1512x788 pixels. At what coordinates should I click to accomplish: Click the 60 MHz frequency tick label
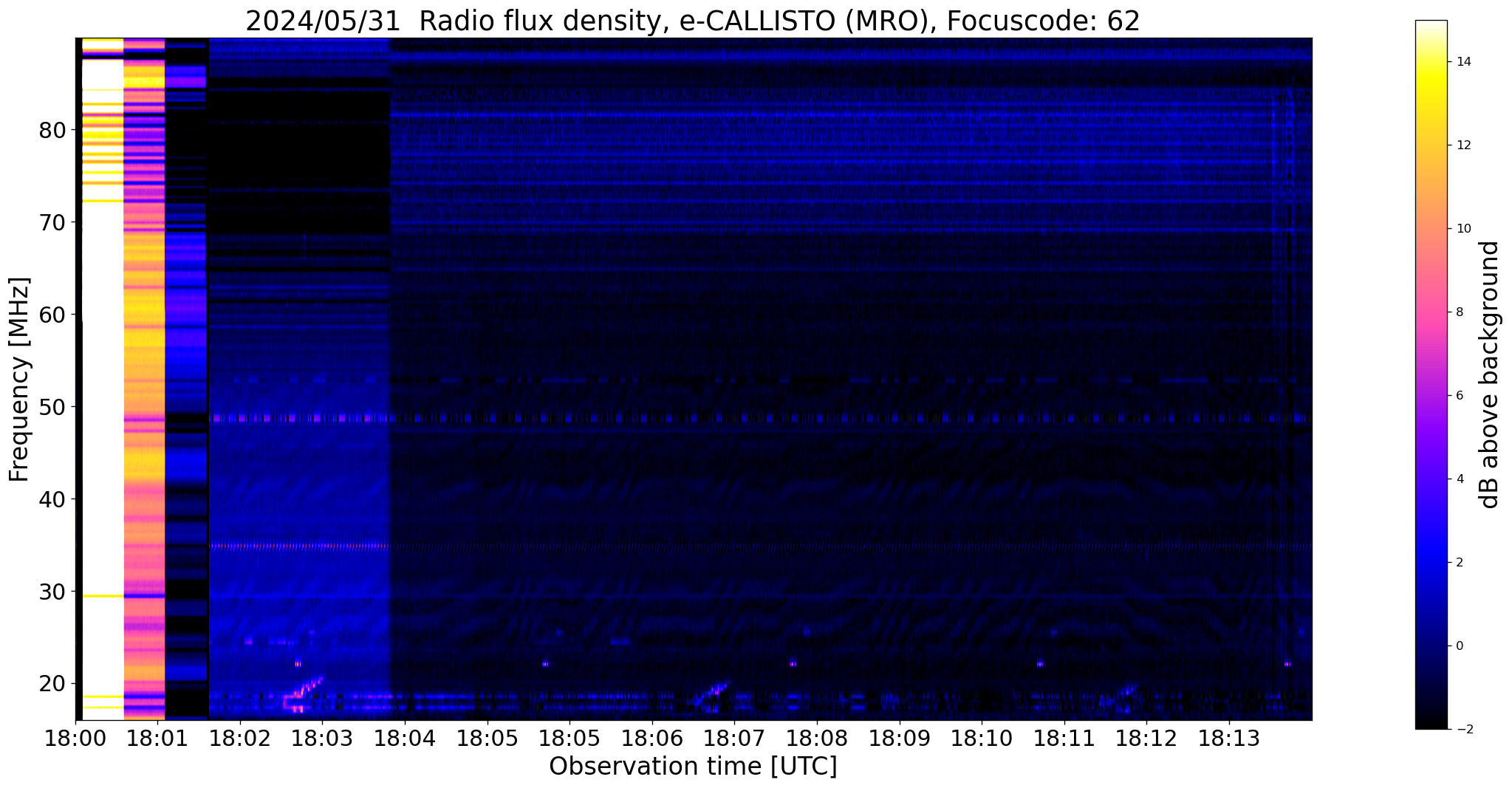tap(52, 315)
